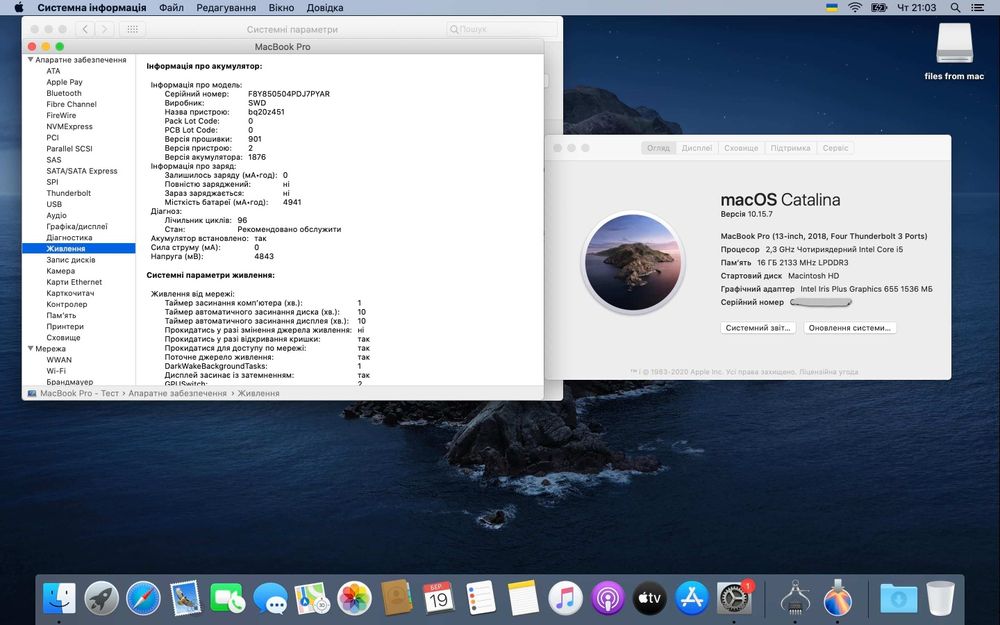
Task: Select 'Bluetooth' in hardware list
Action: point(64,93)
